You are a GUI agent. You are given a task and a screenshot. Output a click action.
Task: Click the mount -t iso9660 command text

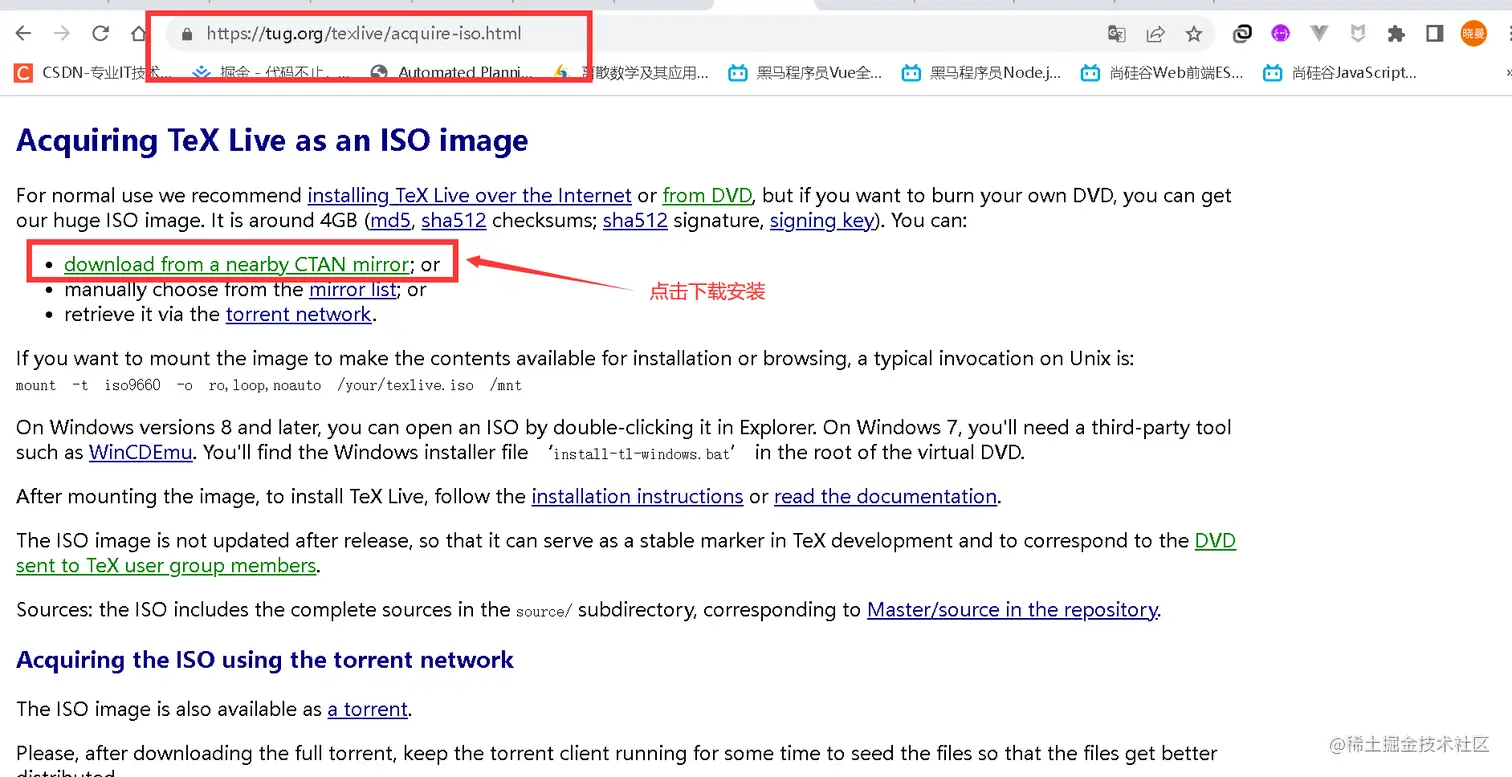tap(269, 385)
